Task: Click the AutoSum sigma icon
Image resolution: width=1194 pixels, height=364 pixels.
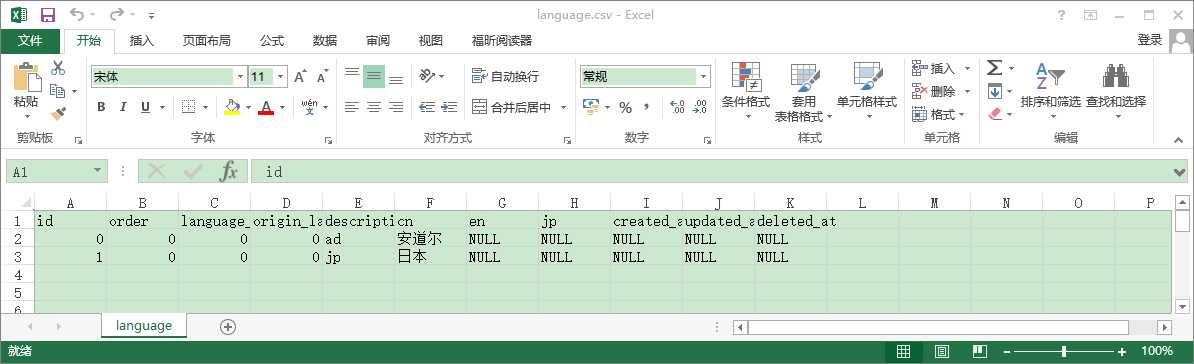Action: click(994, 68)
